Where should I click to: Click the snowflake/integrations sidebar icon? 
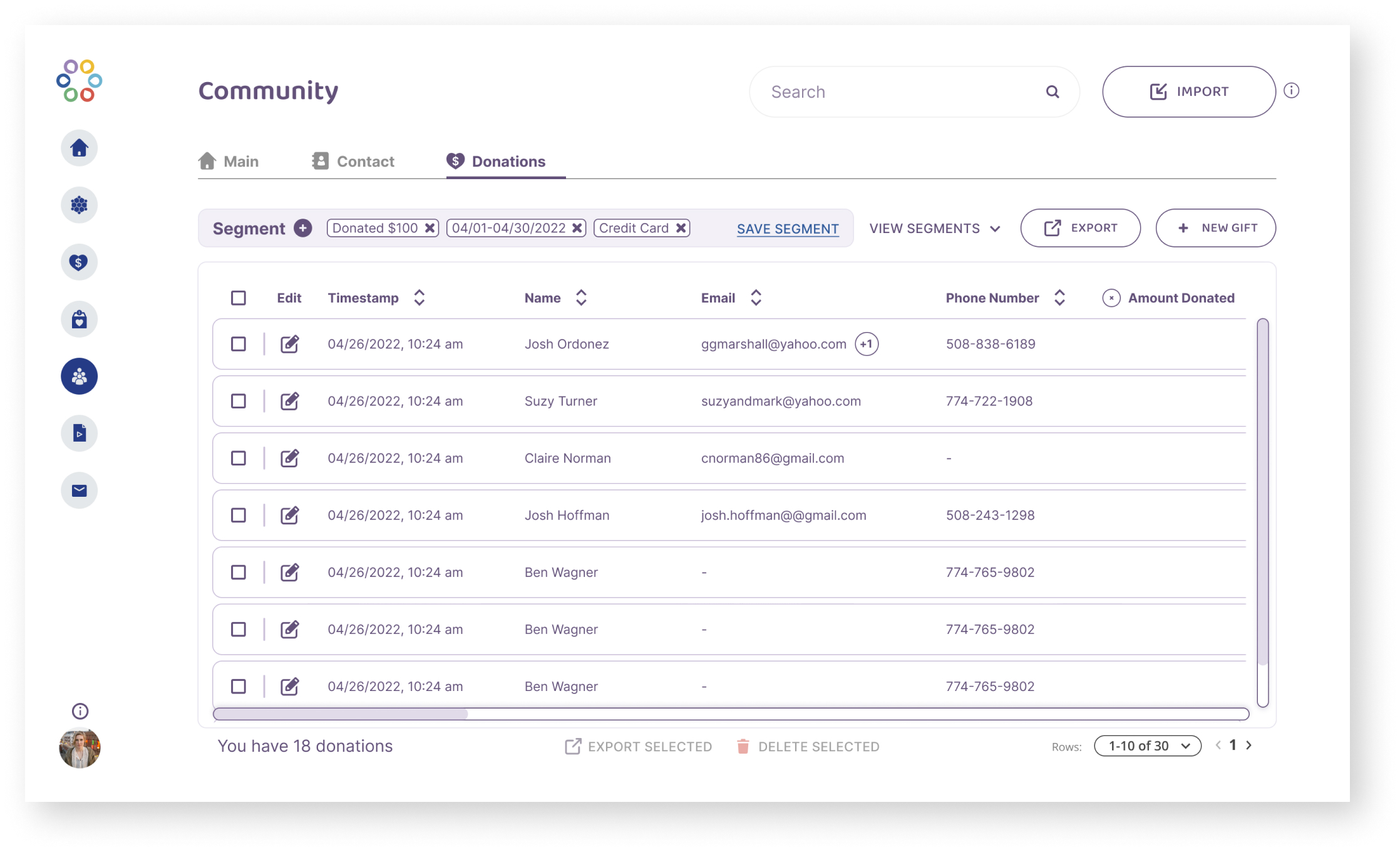[x=80, y=205]
